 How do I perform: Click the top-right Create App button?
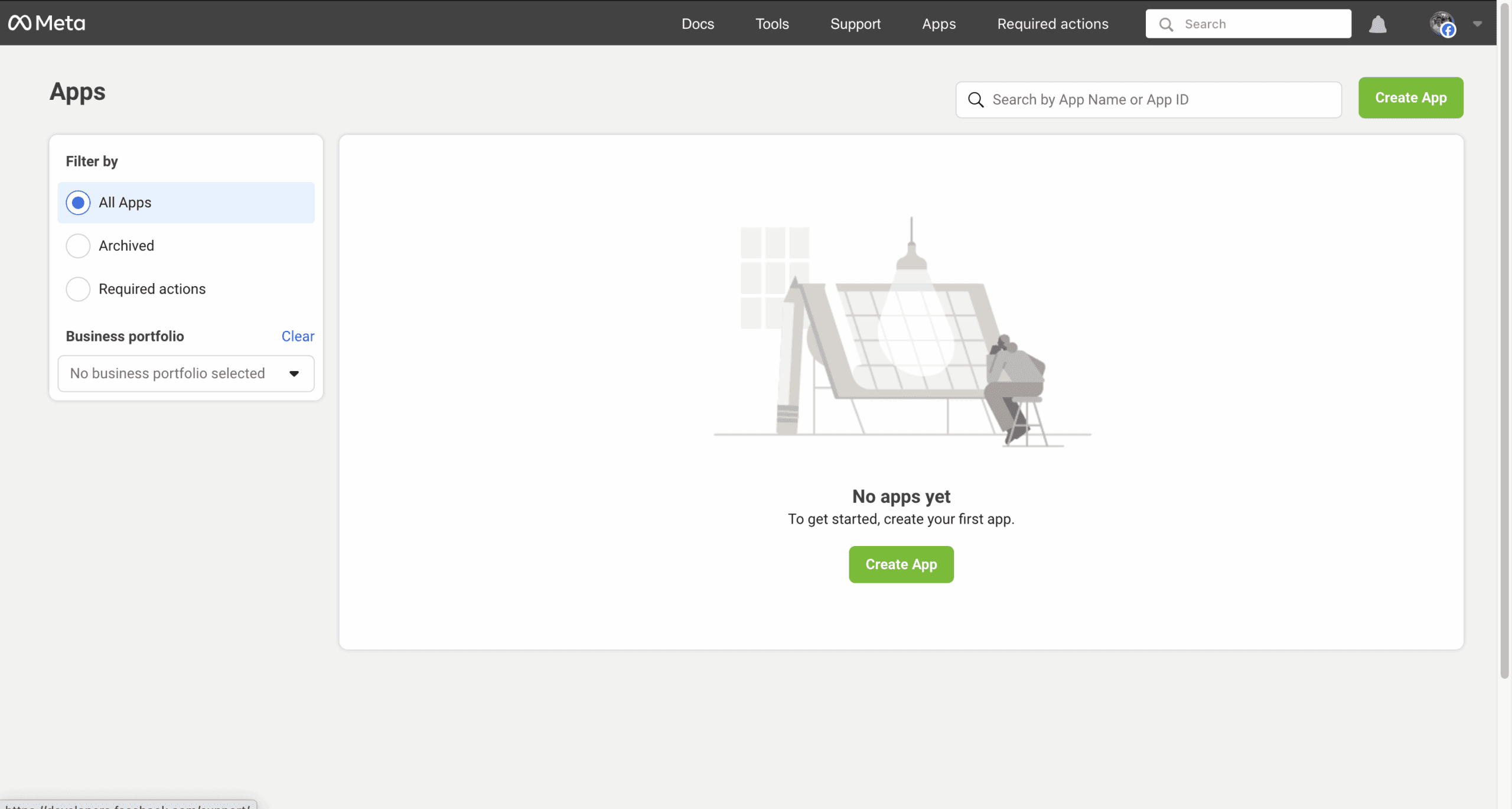pyautogui.click(x=1410, y=98)
